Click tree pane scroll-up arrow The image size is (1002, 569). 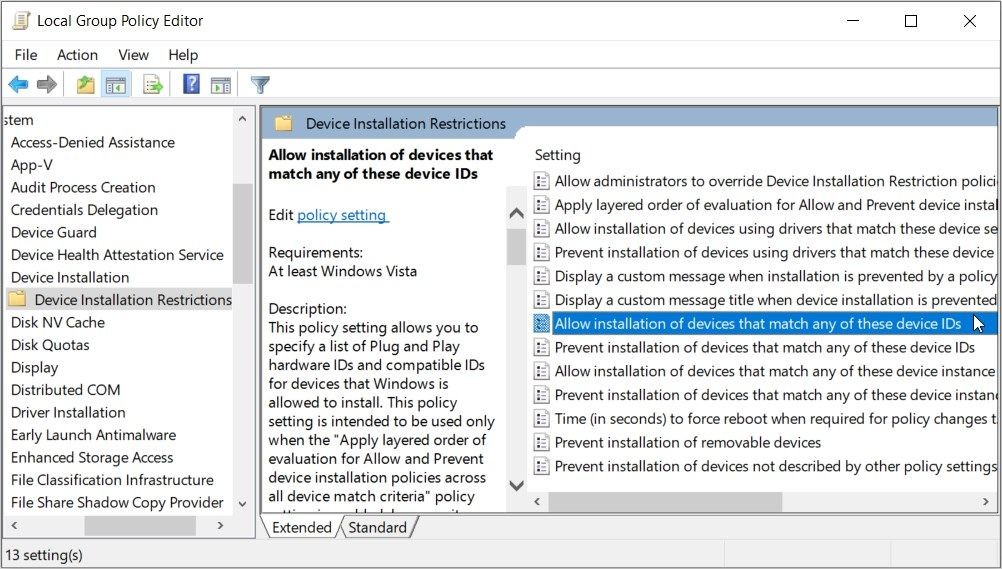point(242,119)
